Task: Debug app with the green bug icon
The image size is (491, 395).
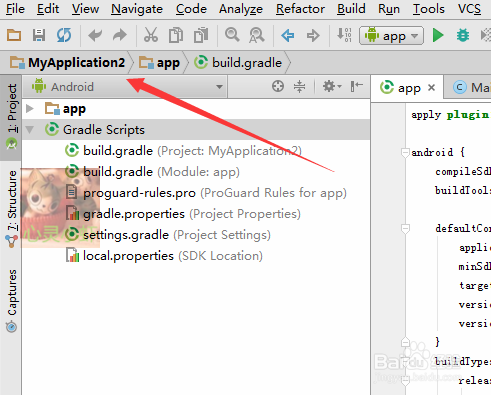Action: (463, 35)
